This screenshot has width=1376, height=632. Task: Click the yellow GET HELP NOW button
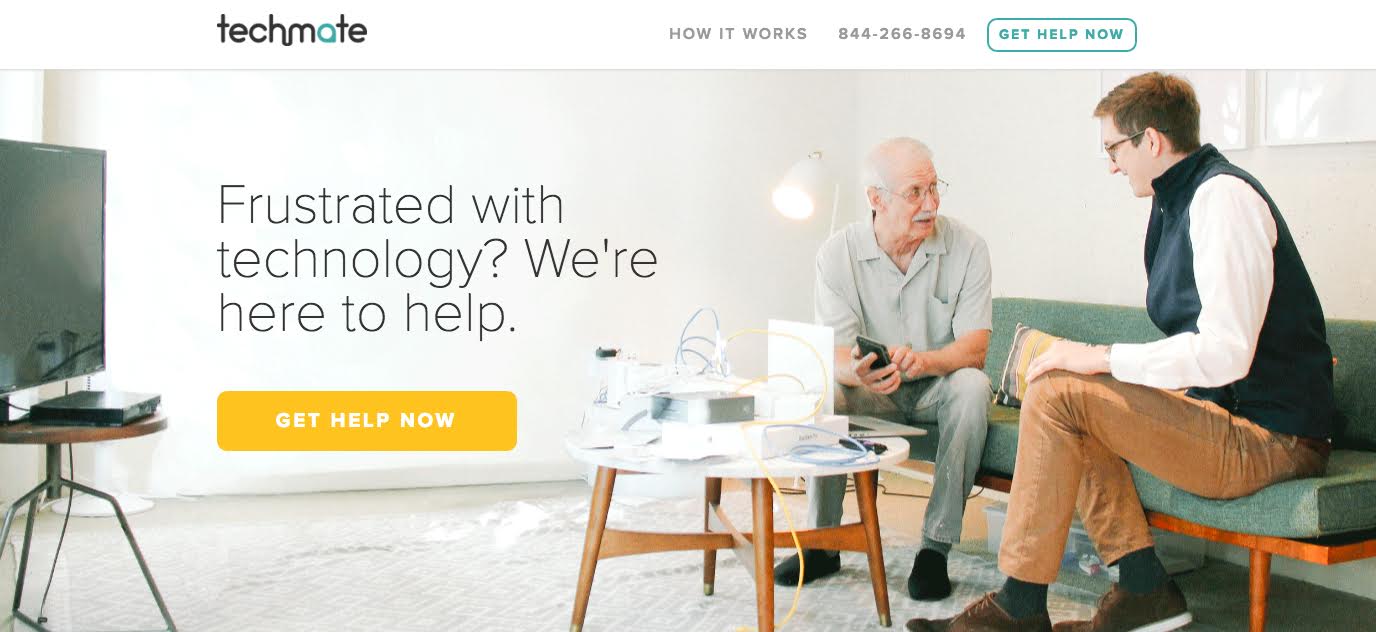[367, 421]
